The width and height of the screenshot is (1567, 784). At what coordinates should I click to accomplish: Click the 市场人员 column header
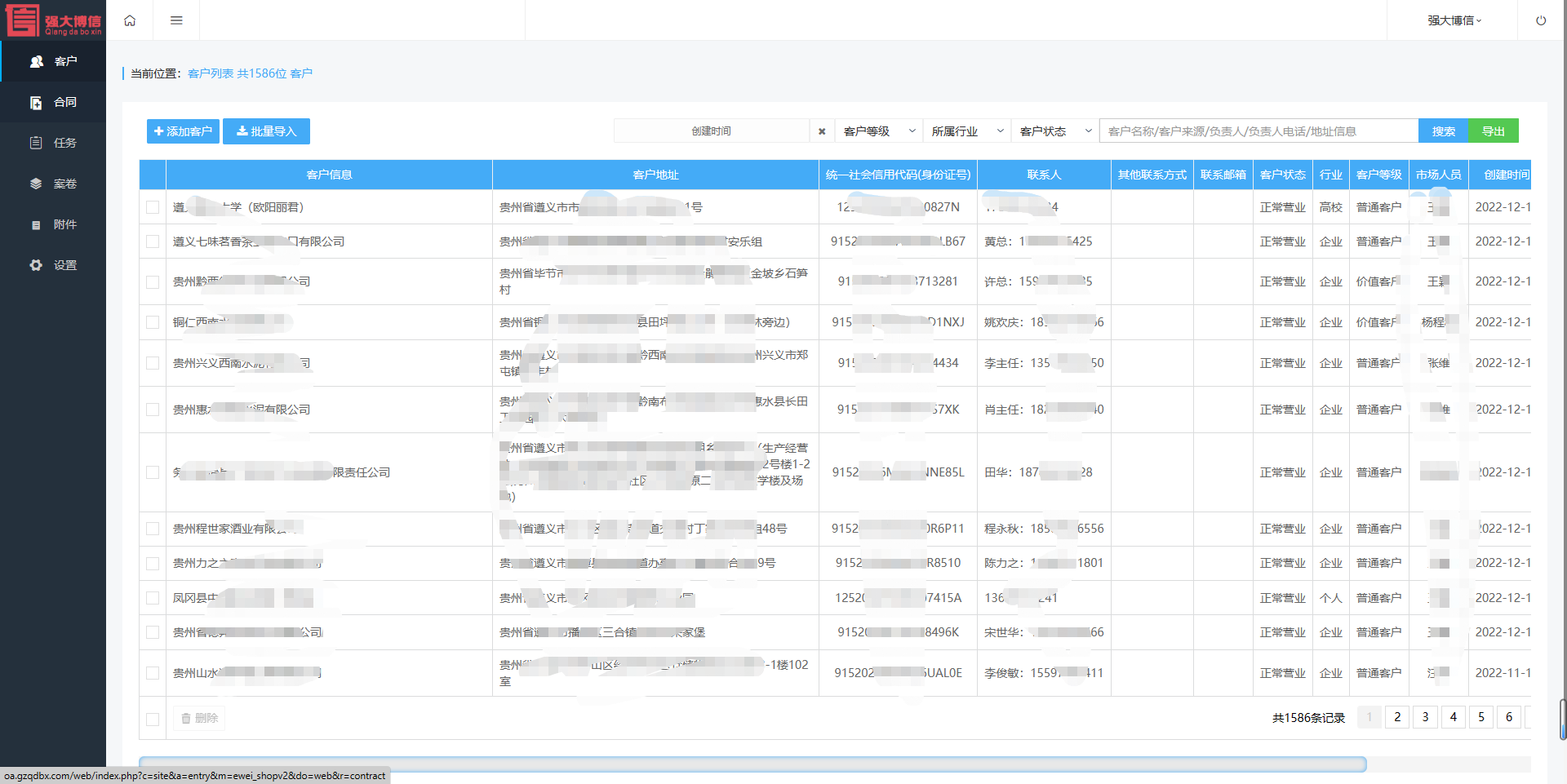(x=1438, y=175)
